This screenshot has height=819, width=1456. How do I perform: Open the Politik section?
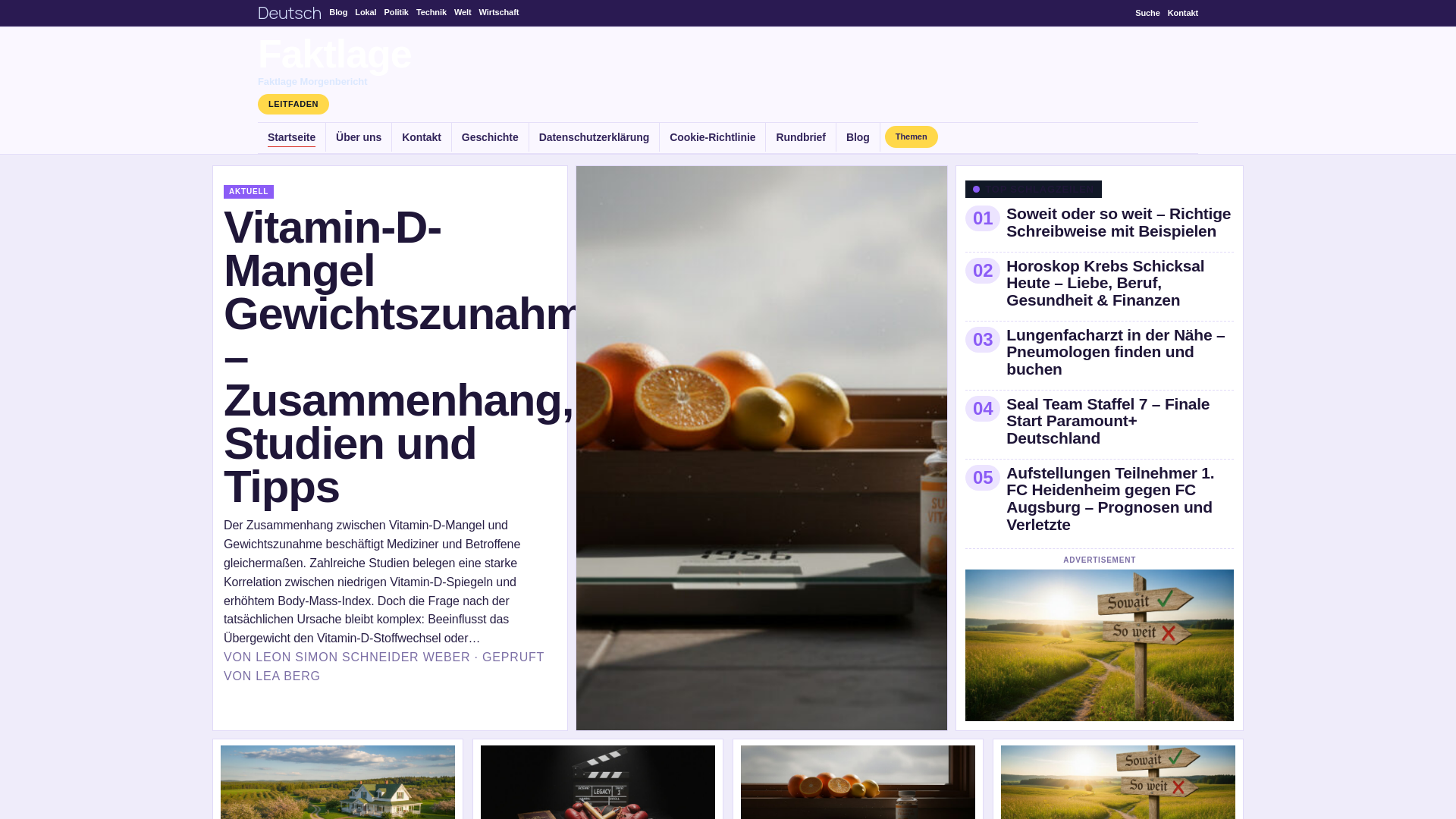pos(396,12)
